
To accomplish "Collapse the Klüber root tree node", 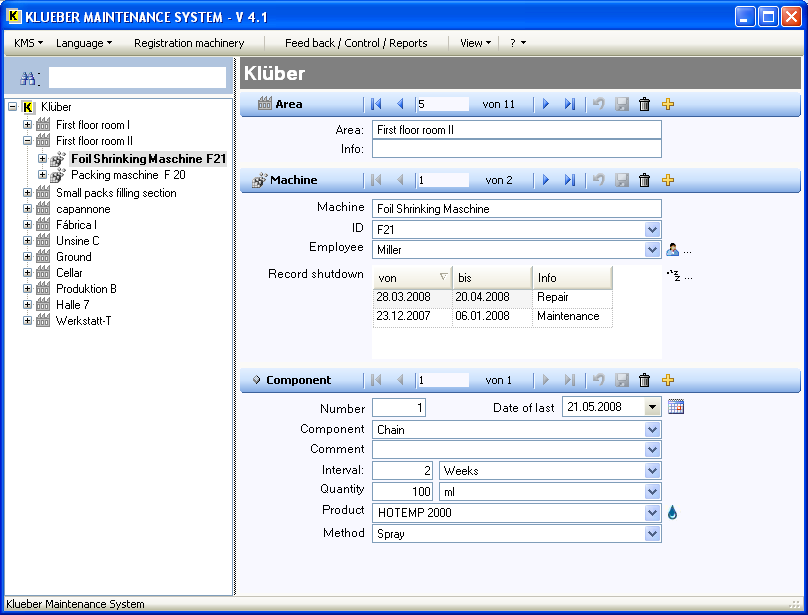I will point(13,107).
